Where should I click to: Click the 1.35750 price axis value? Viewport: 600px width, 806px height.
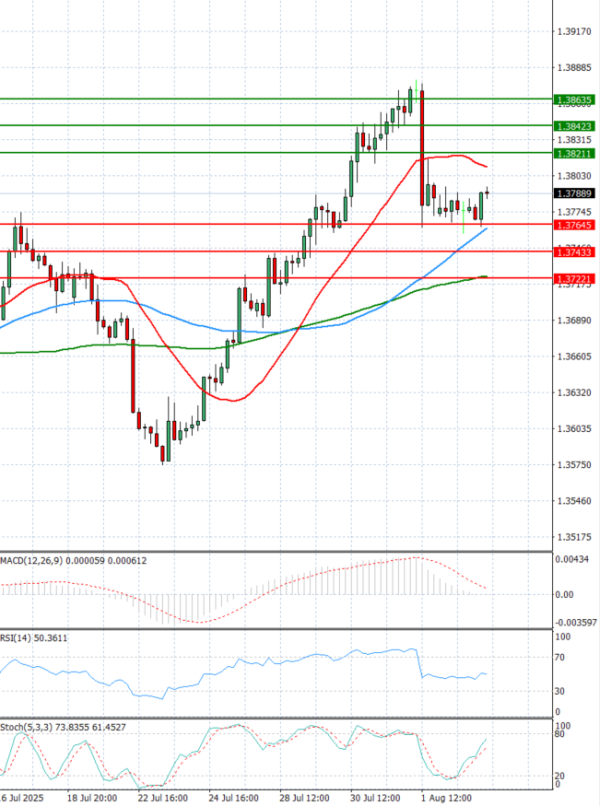(x=574, y=464)
